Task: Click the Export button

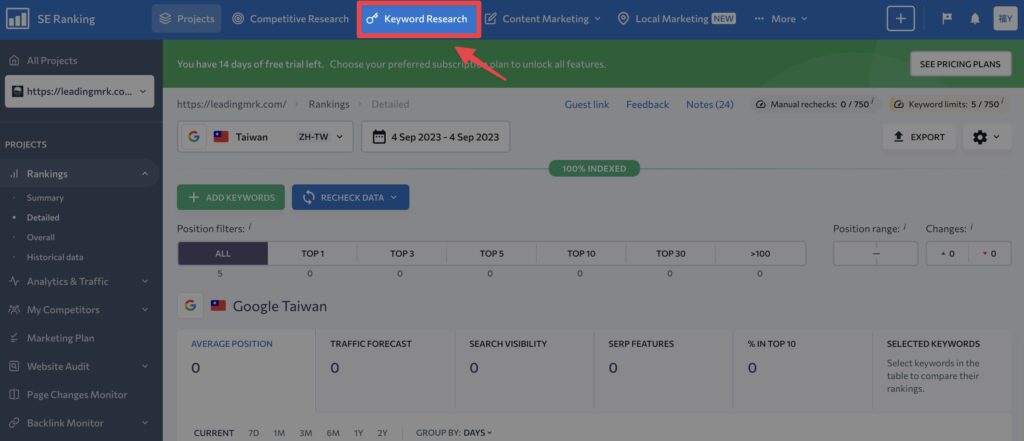Action: click(920, 137)
